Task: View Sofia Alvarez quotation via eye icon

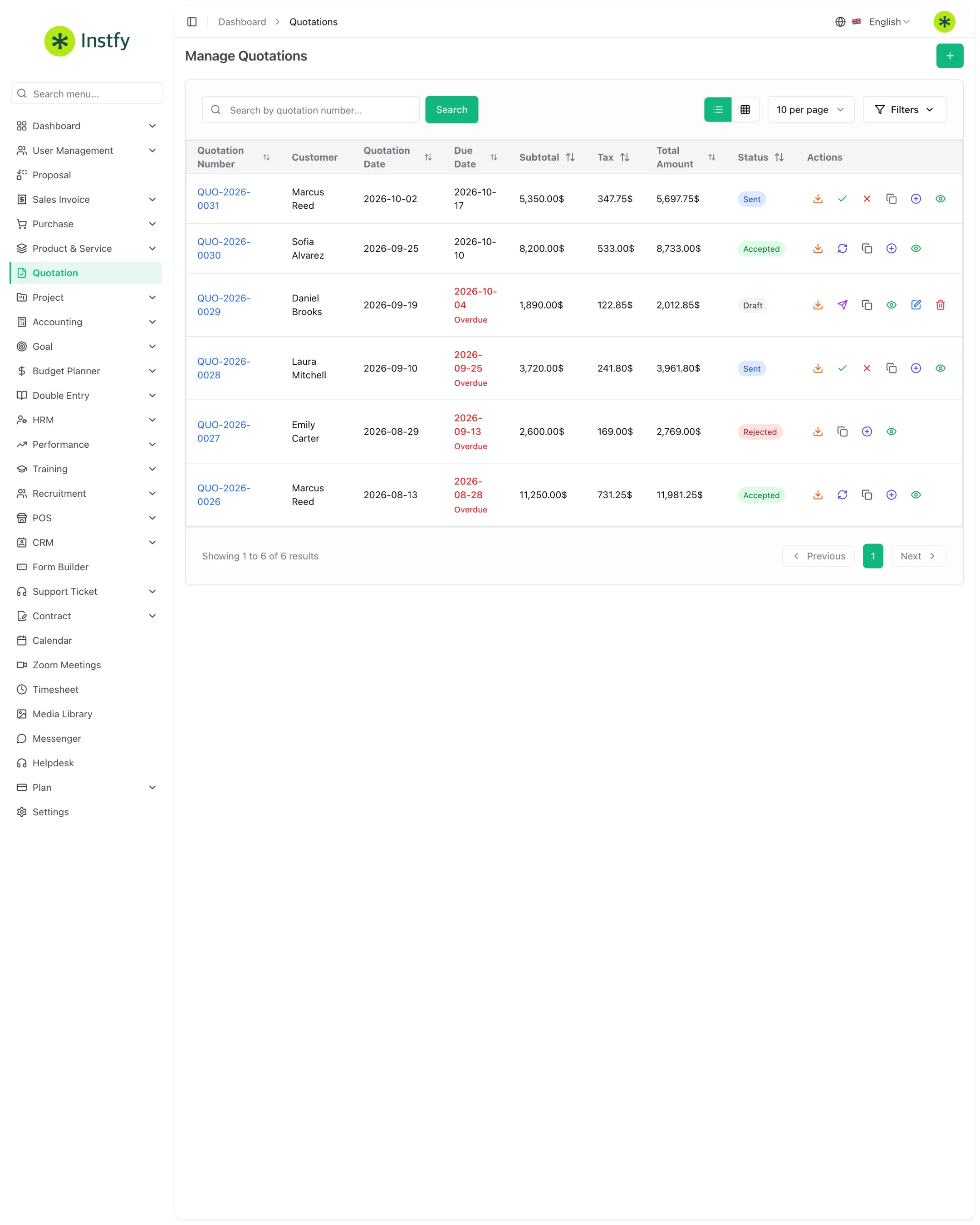Action: 915,248
